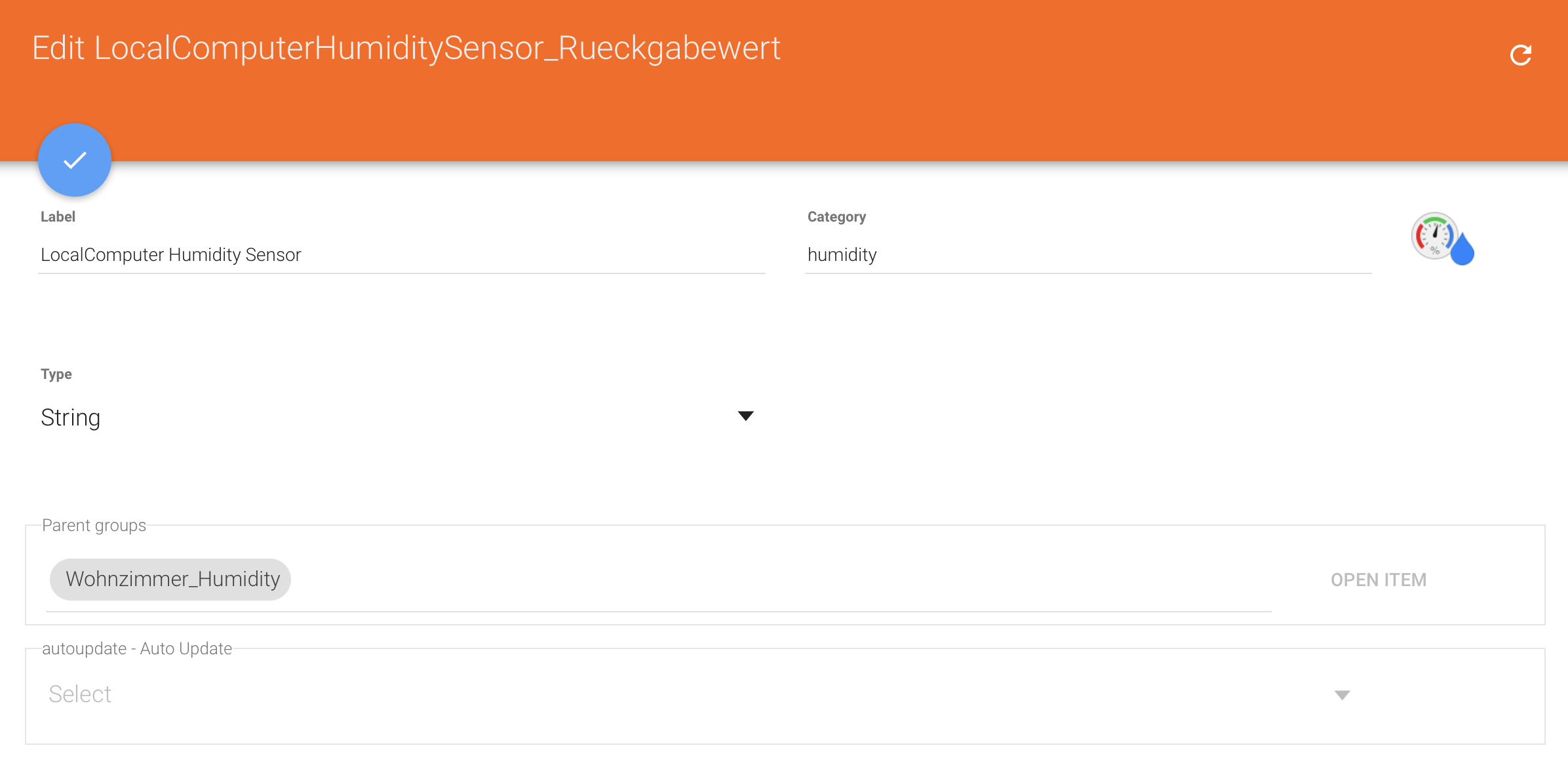Click the refresh icon in the header
This screenshot has width=1568, height=771.
click(x=1521, y=55)
